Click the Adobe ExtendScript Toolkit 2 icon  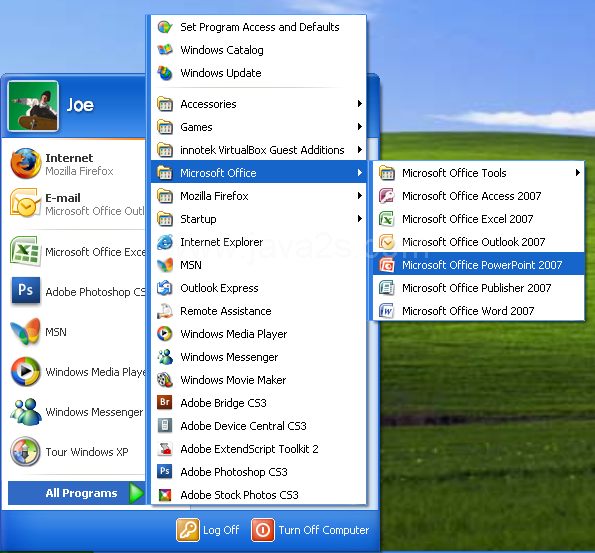165,449
